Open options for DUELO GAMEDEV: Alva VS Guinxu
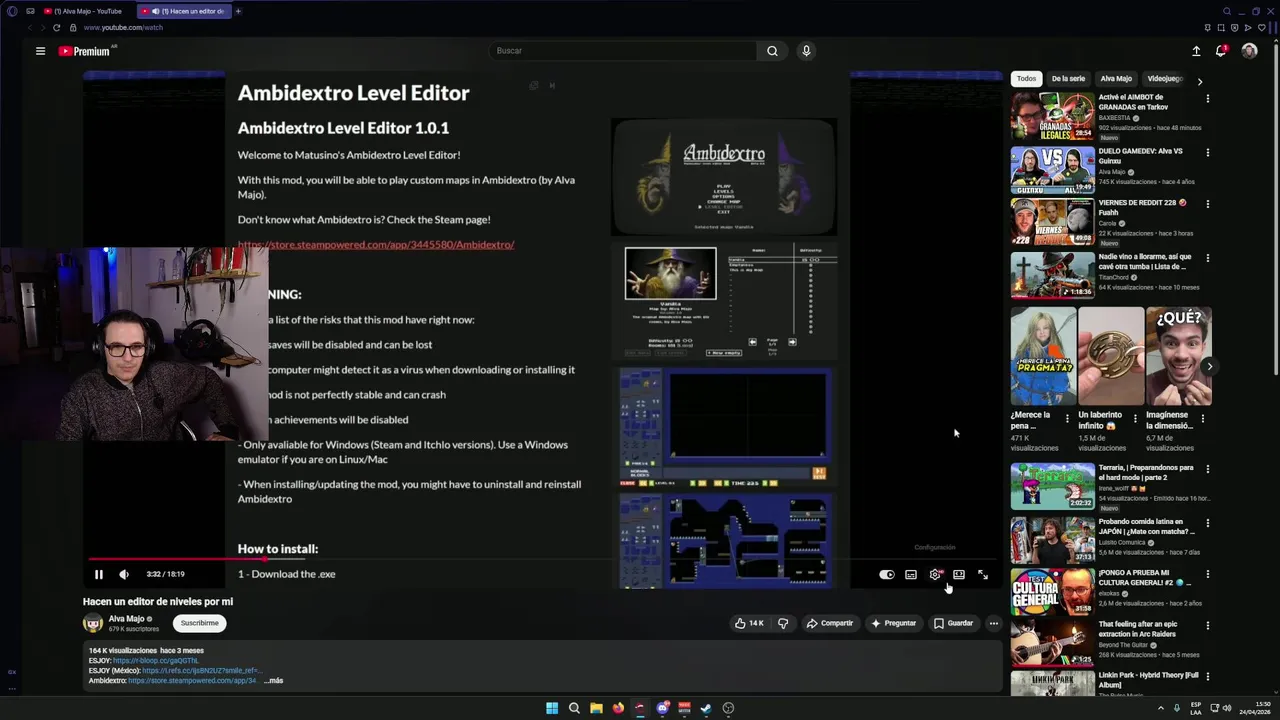 1207,153
